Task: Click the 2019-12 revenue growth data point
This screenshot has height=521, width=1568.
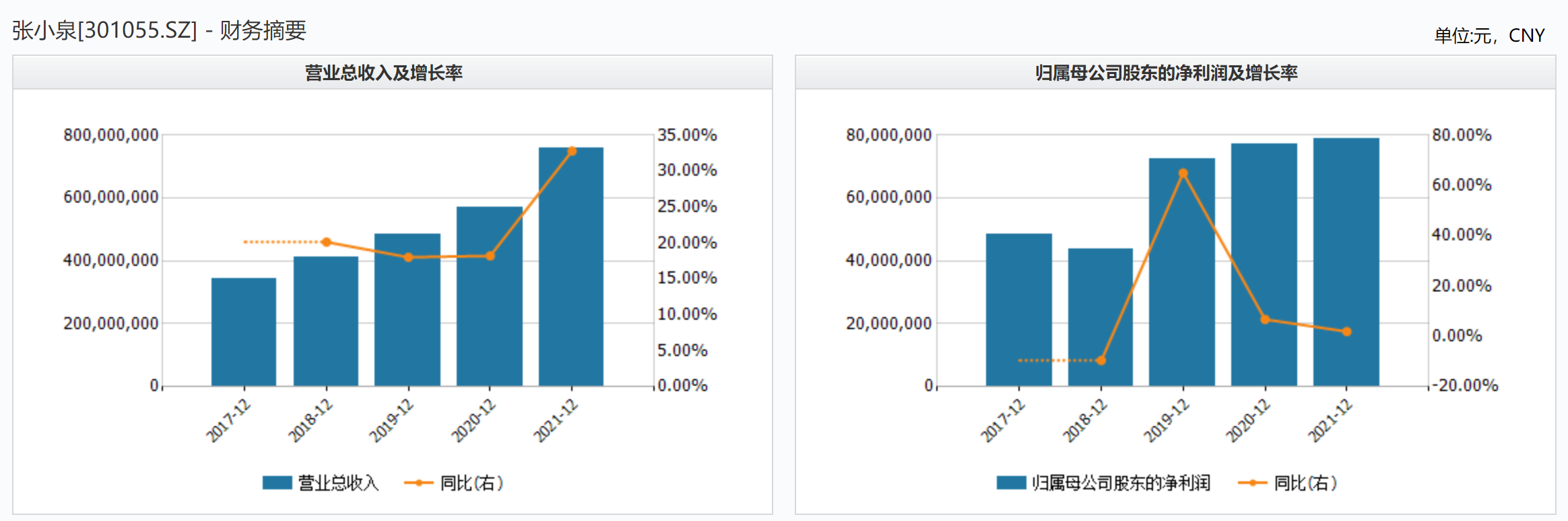Action: (408, 257)
